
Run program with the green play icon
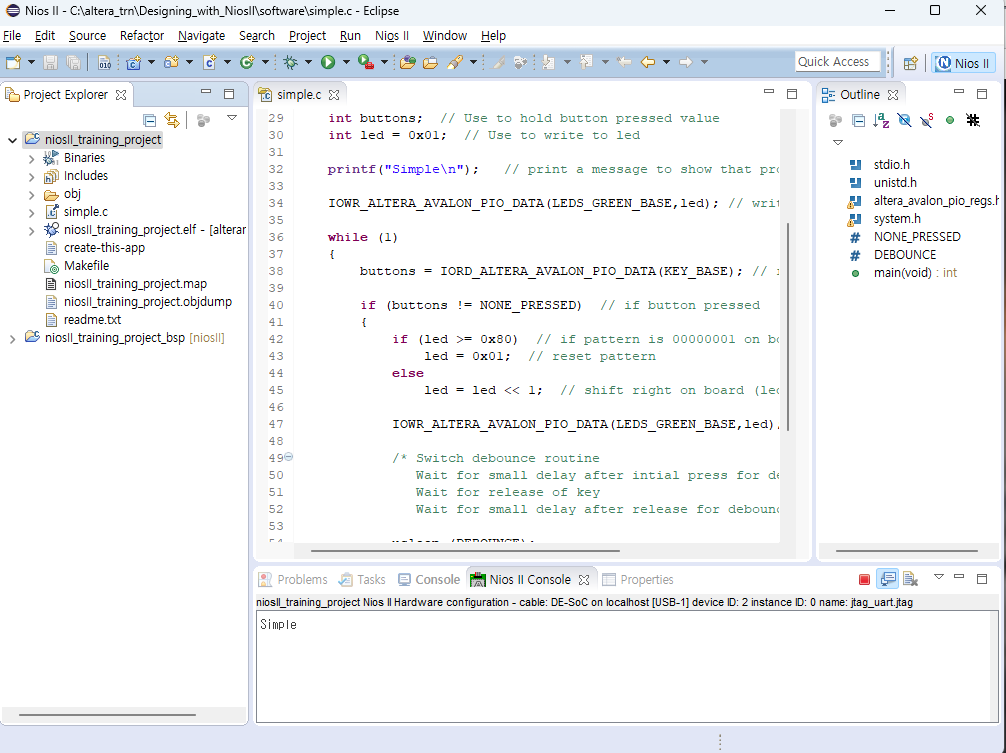pyautogui.click(x=328, y=62)
